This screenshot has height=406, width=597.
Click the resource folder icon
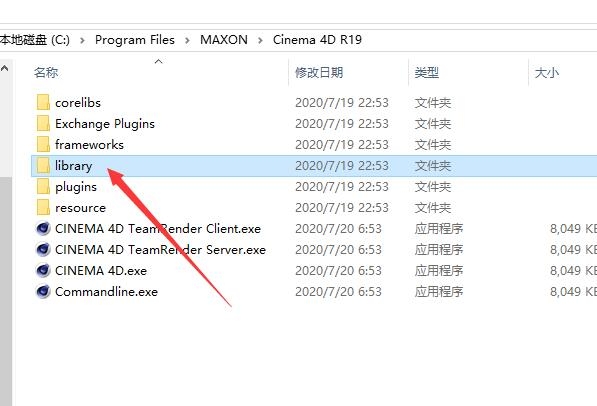click(43, 208)
